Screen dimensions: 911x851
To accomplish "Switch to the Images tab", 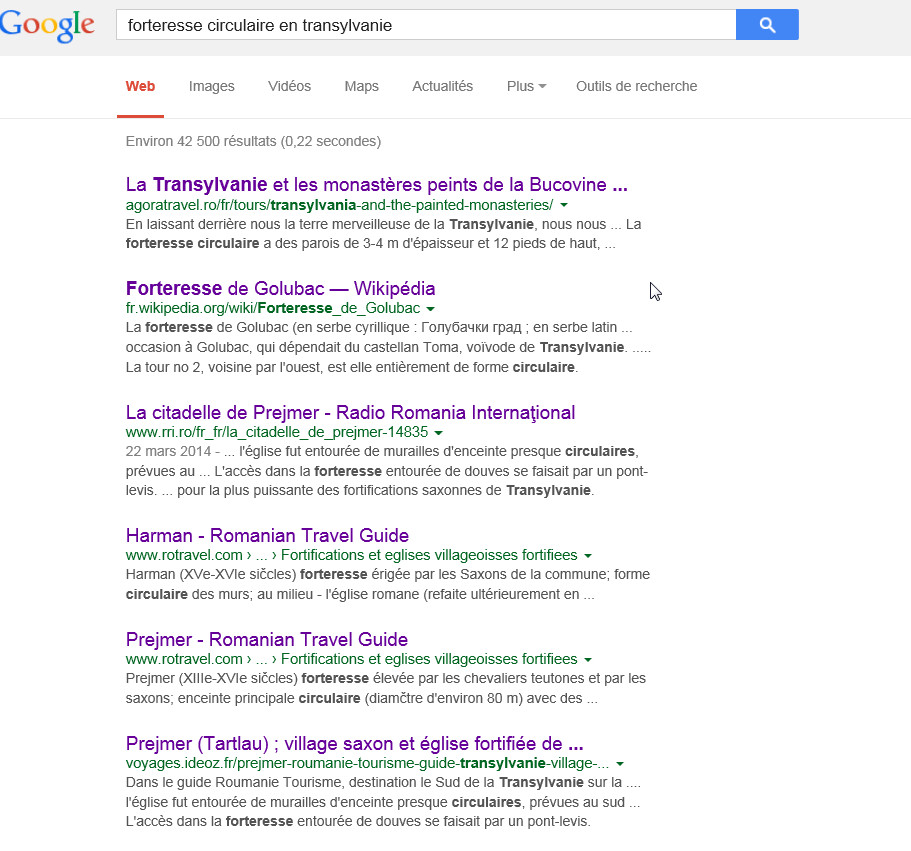I will 211,86.
